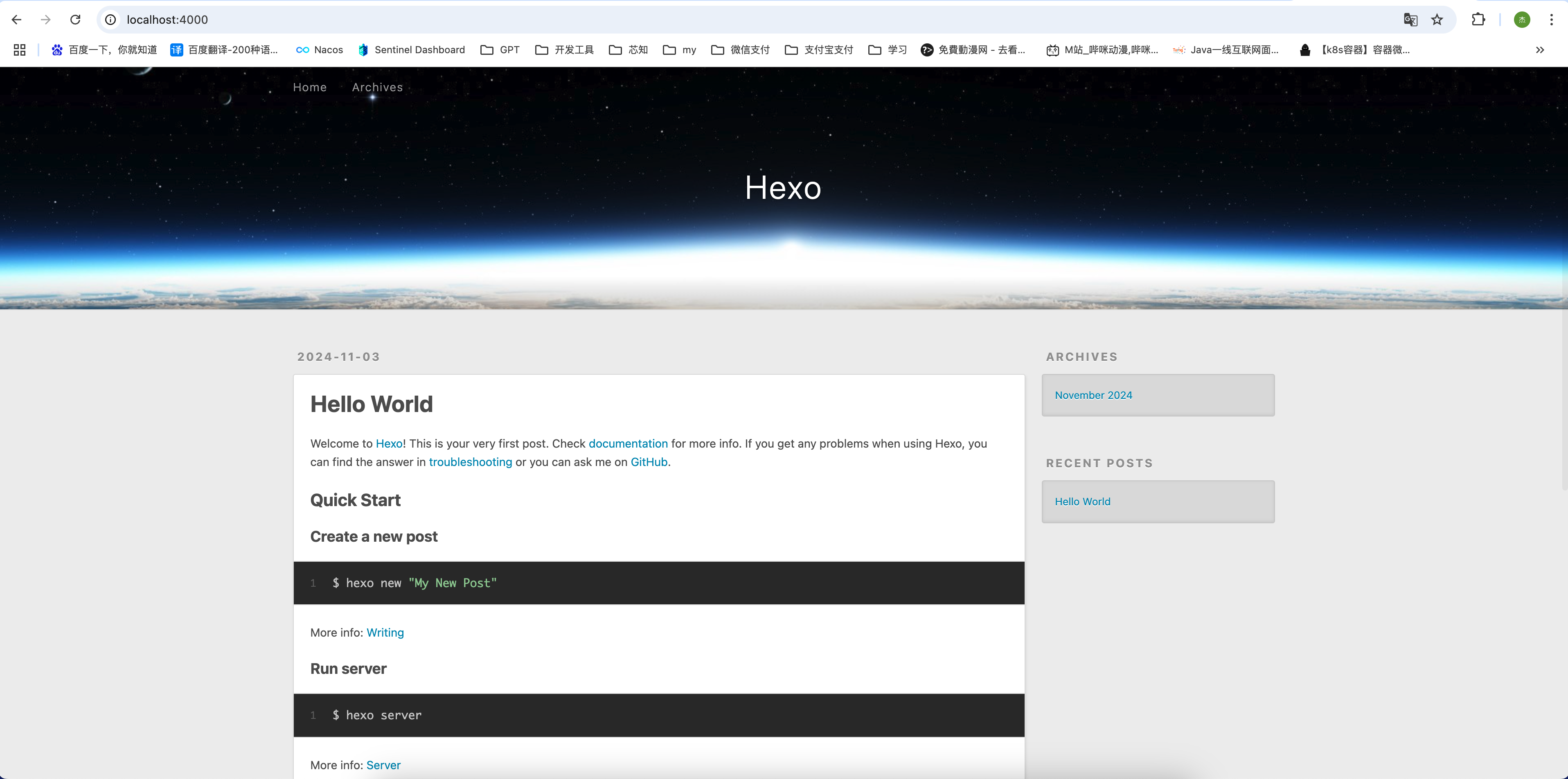Open Archives in the site navigation

(377, 87)
